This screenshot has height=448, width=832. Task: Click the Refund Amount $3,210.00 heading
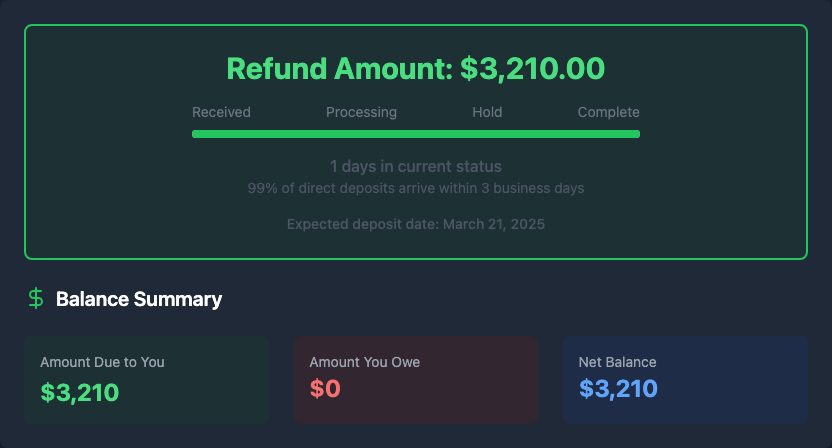click(x=415, y=68)
